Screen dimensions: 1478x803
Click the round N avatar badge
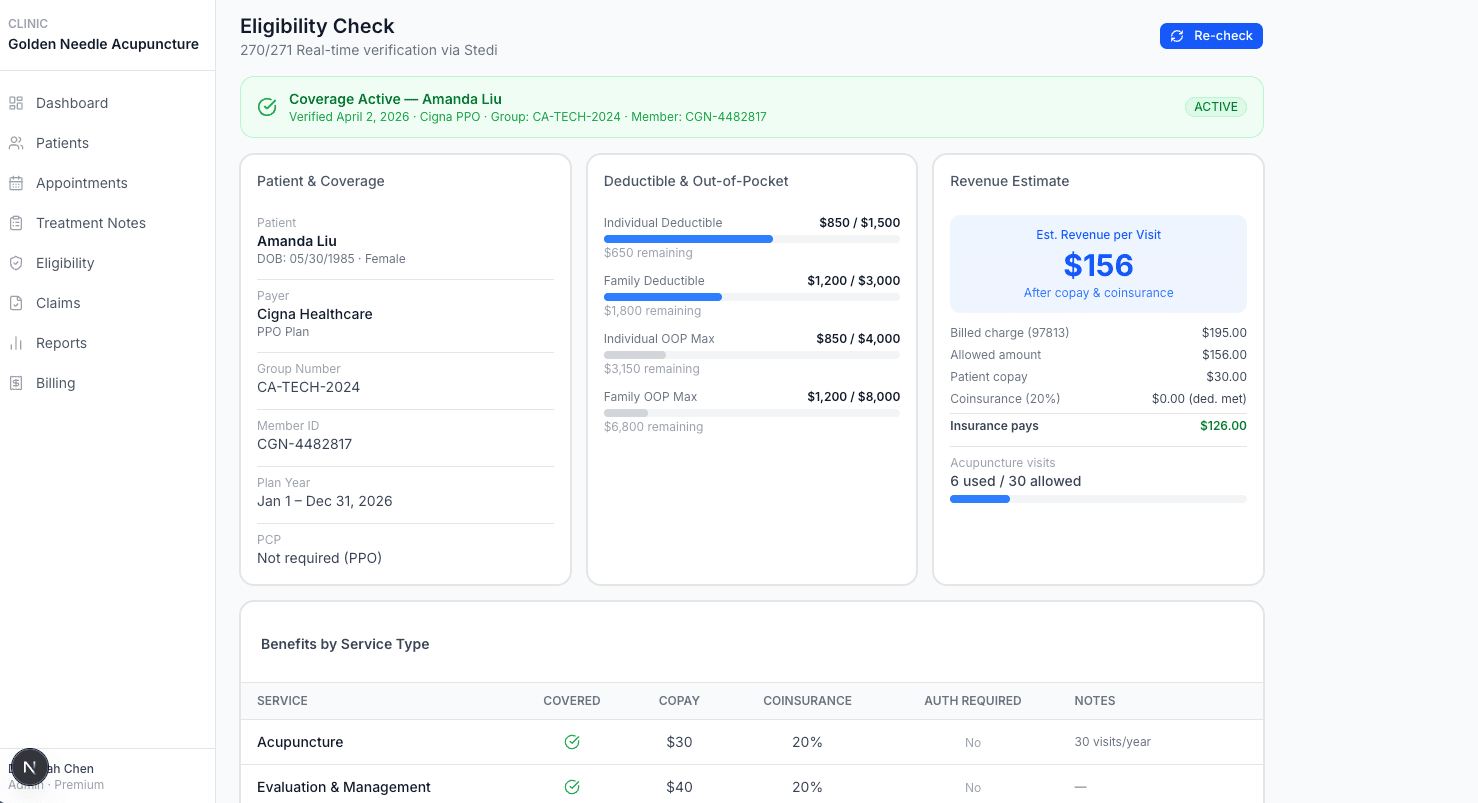pos(29,768)
